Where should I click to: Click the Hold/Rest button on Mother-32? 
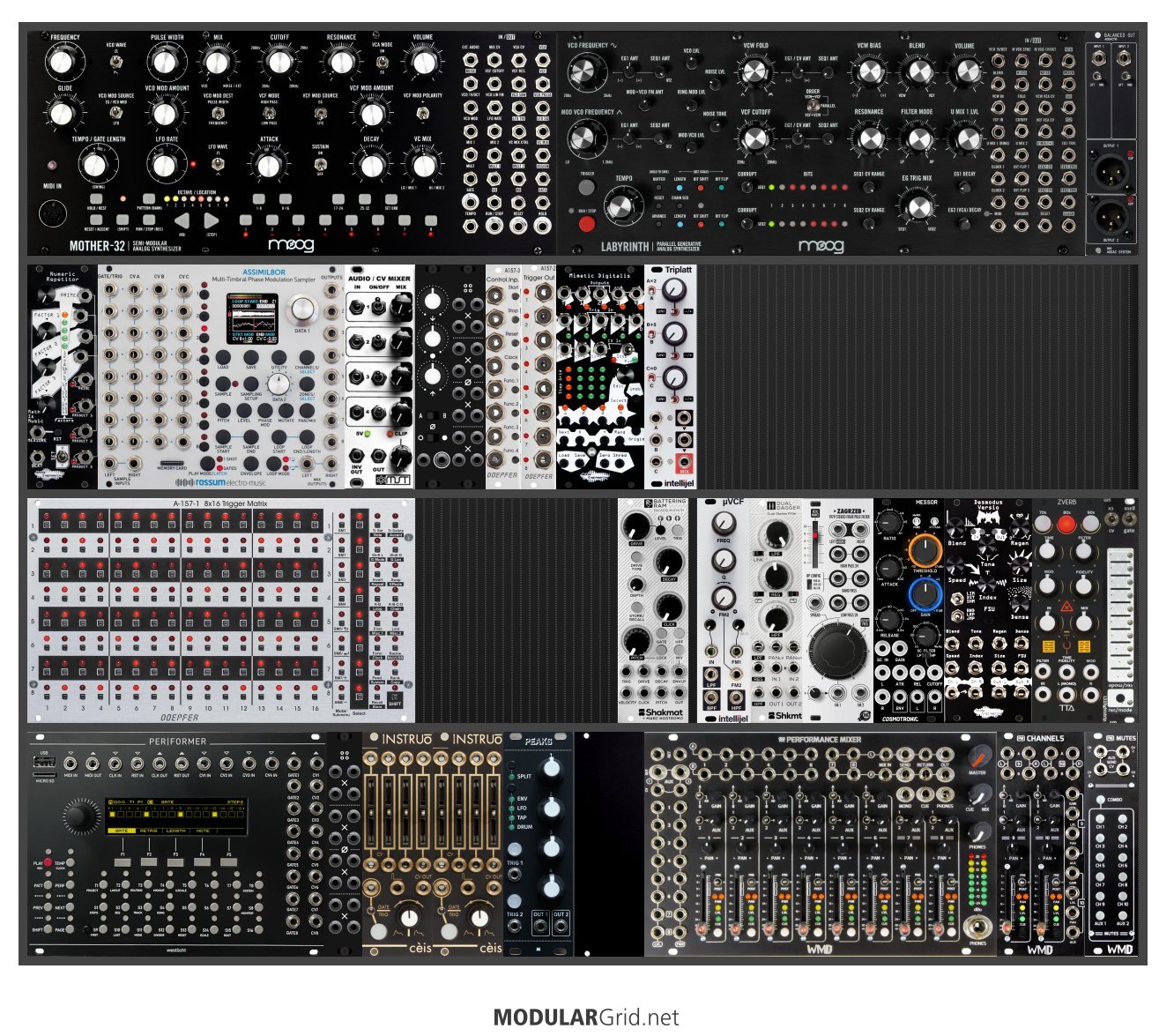[96, 200]
